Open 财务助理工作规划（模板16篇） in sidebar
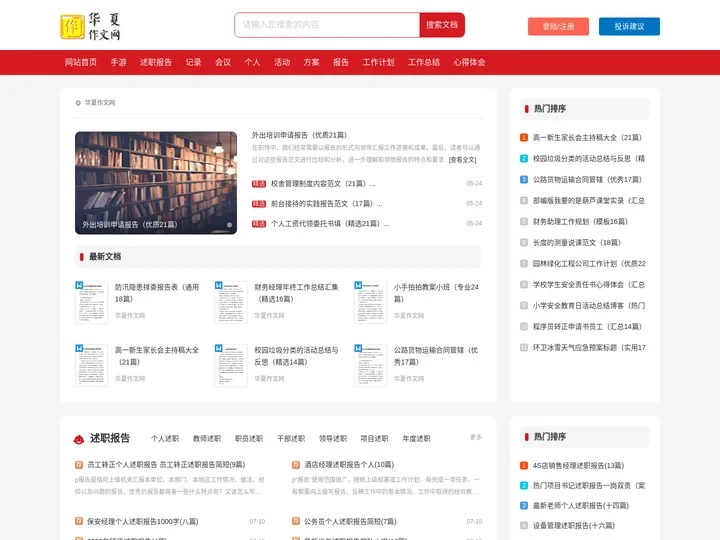 click(x=580, y=221)
